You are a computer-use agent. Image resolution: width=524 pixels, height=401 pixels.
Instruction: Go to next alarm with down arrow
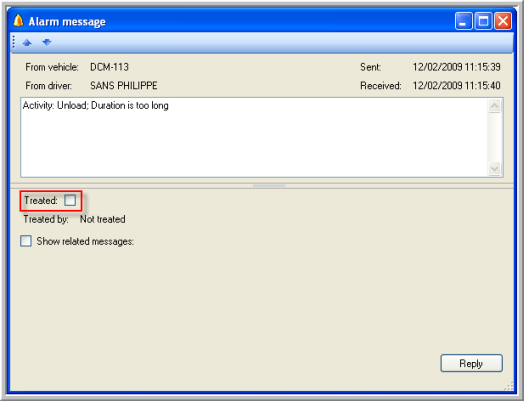[x=47, y=42]
